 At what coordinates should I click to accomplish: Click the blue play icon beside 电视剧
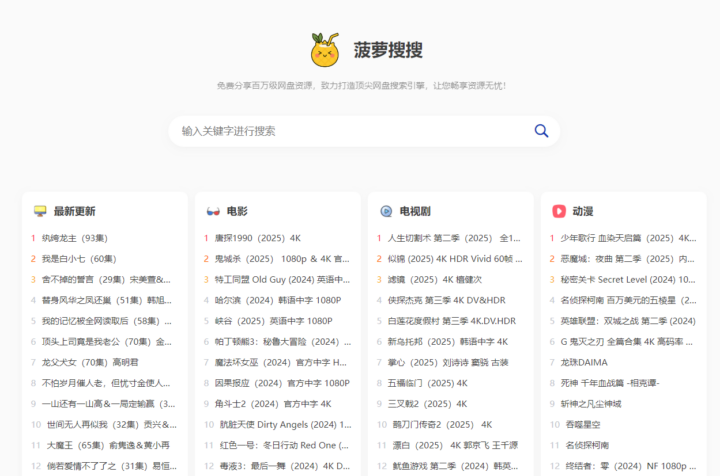pos(386,211)
